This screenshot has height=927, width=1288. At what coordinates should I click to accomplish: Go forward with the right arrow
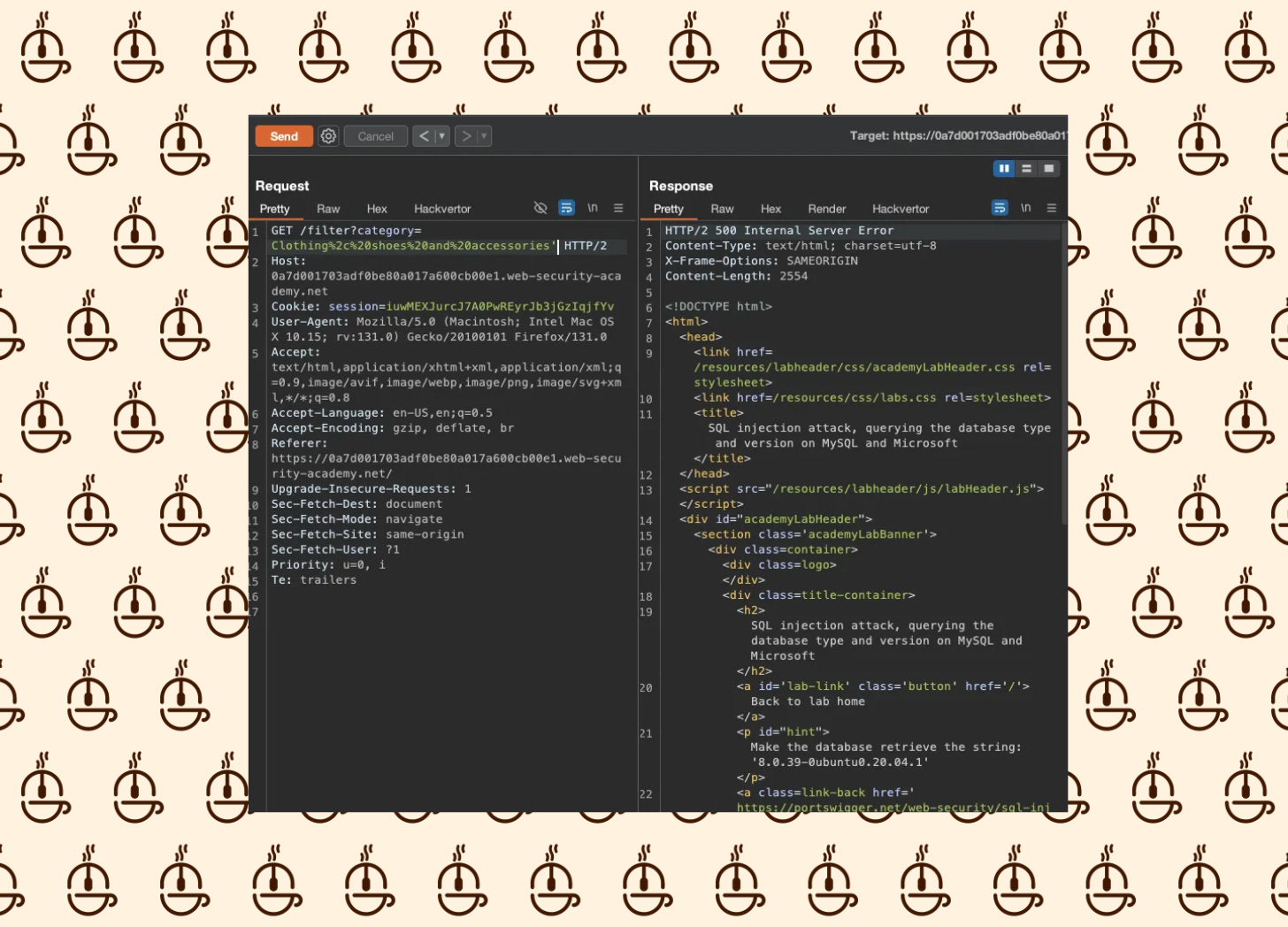(x=466, y=136)
